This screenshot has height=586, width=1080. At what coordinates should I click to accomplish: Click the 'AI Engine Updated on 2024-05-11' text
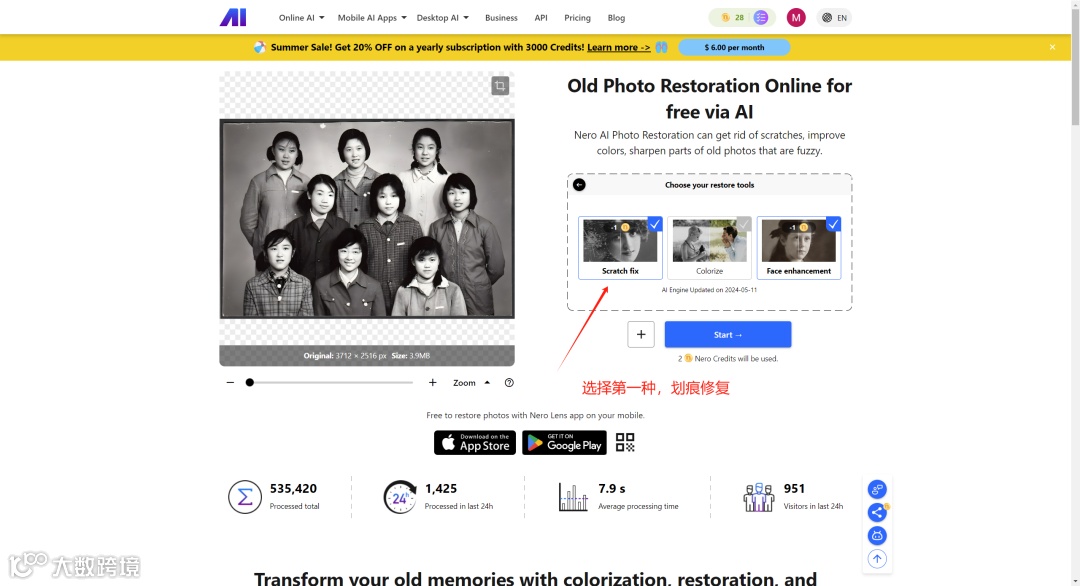tap(709, 290)
